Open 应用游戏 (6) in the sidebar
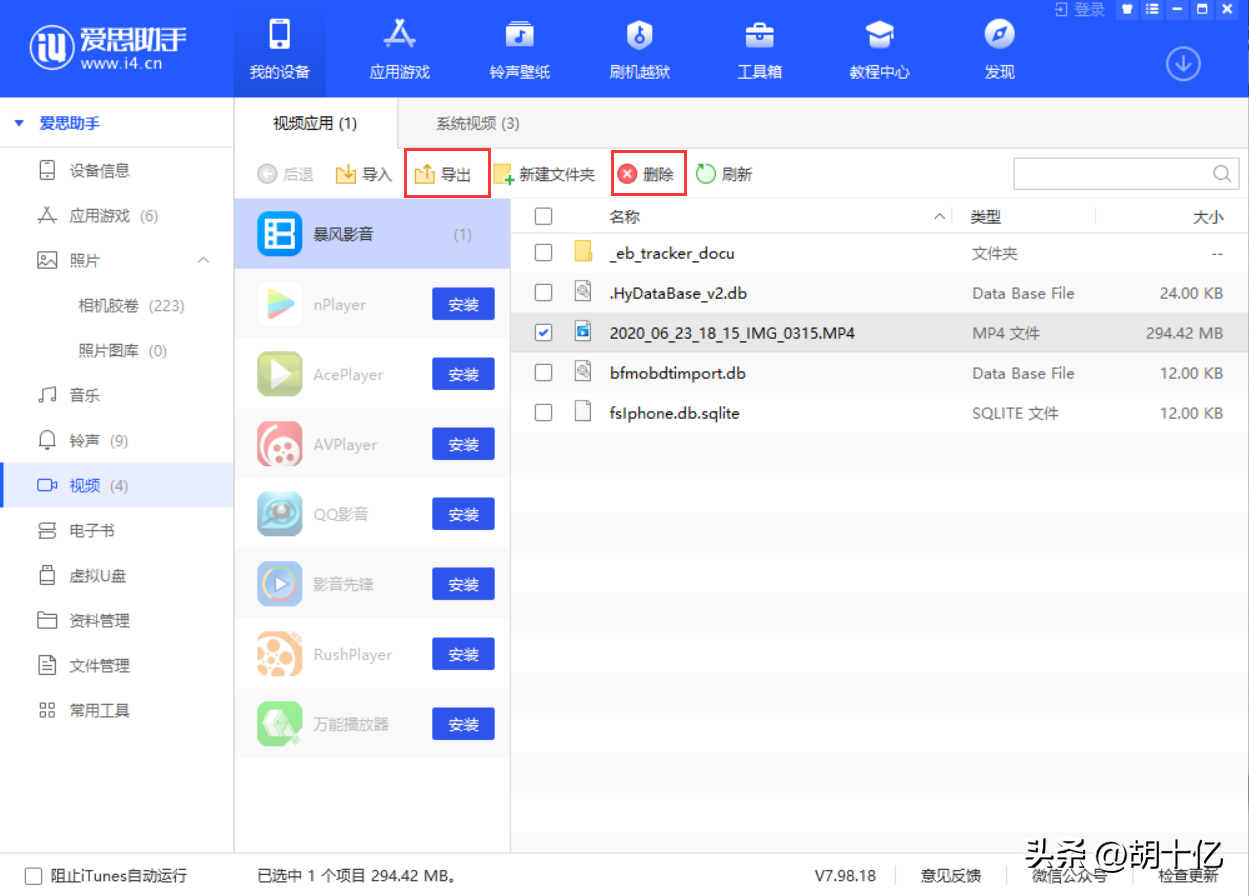 point(117,216)
